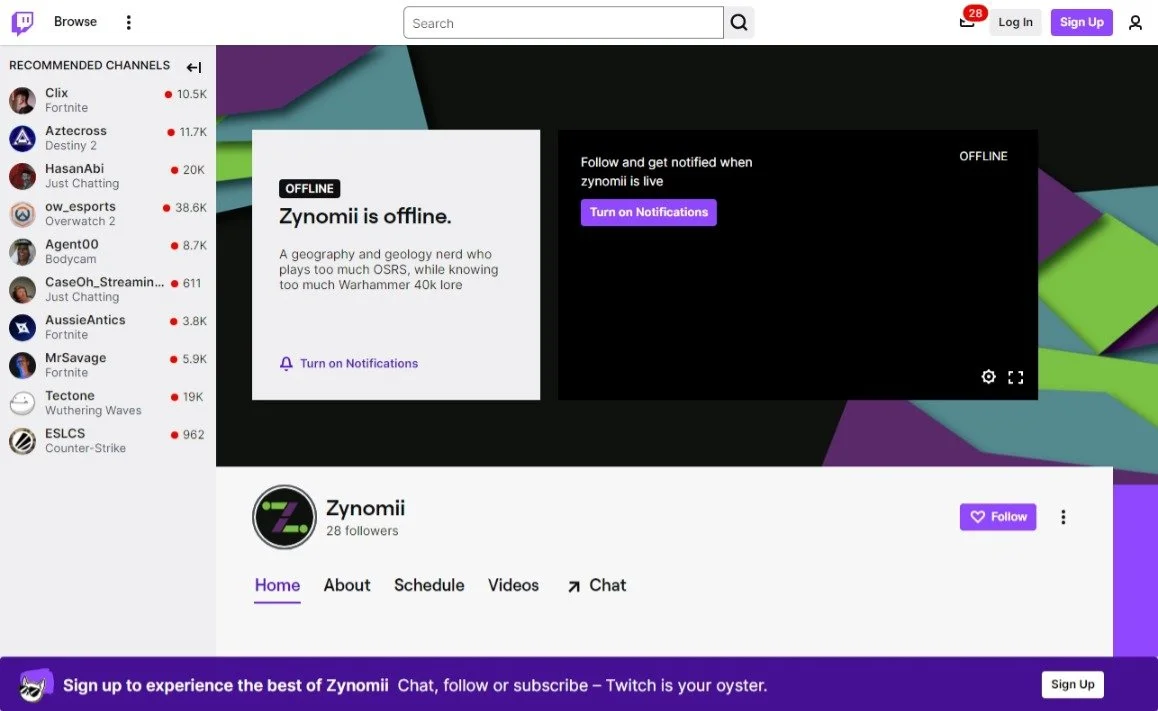Click the Browse link
The height and width of the screenshot is (711, 1158).
pyautogui.click(x=75, y=21)
